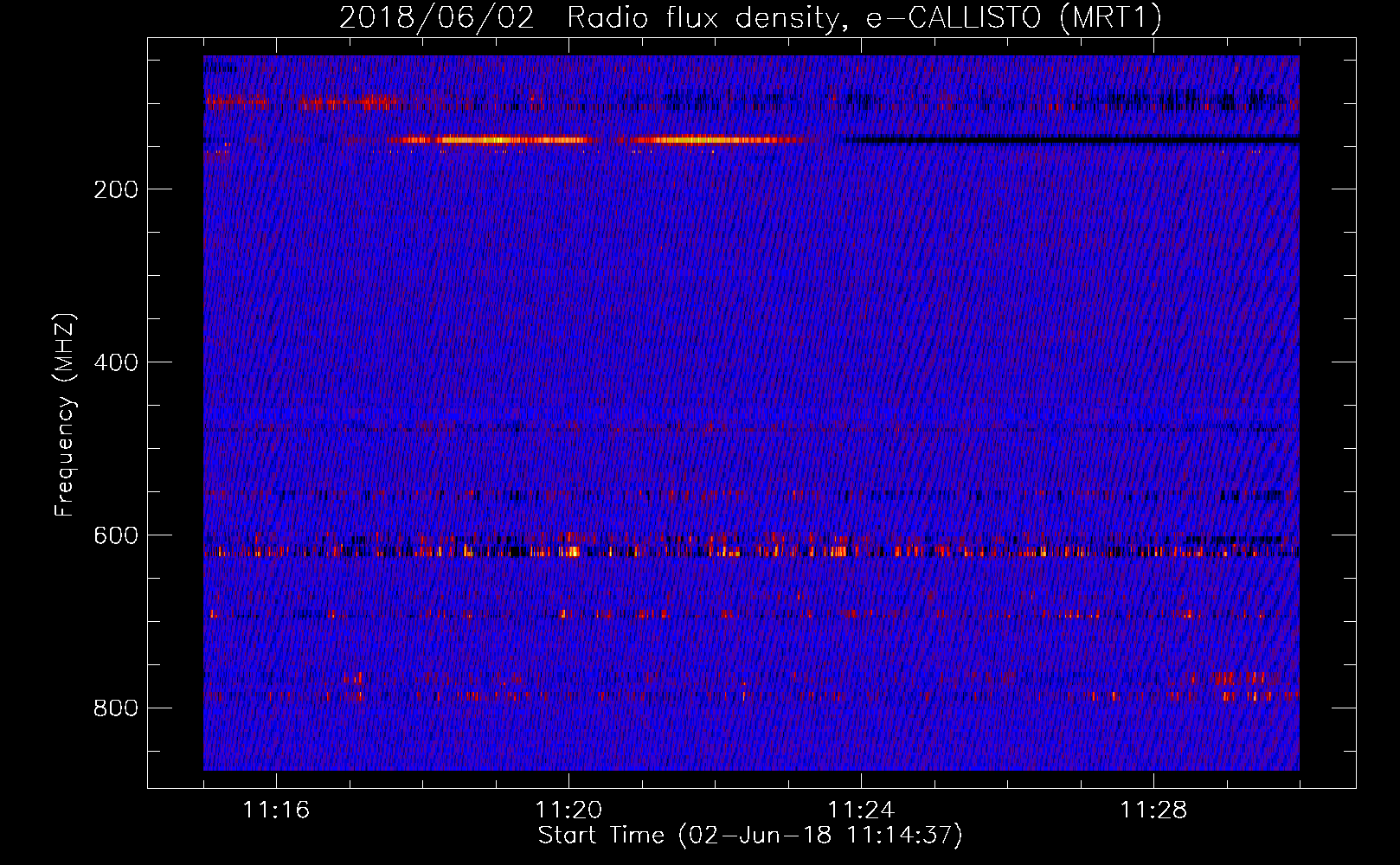Click the 11:24 time tick label

click(x=861, y=810)
